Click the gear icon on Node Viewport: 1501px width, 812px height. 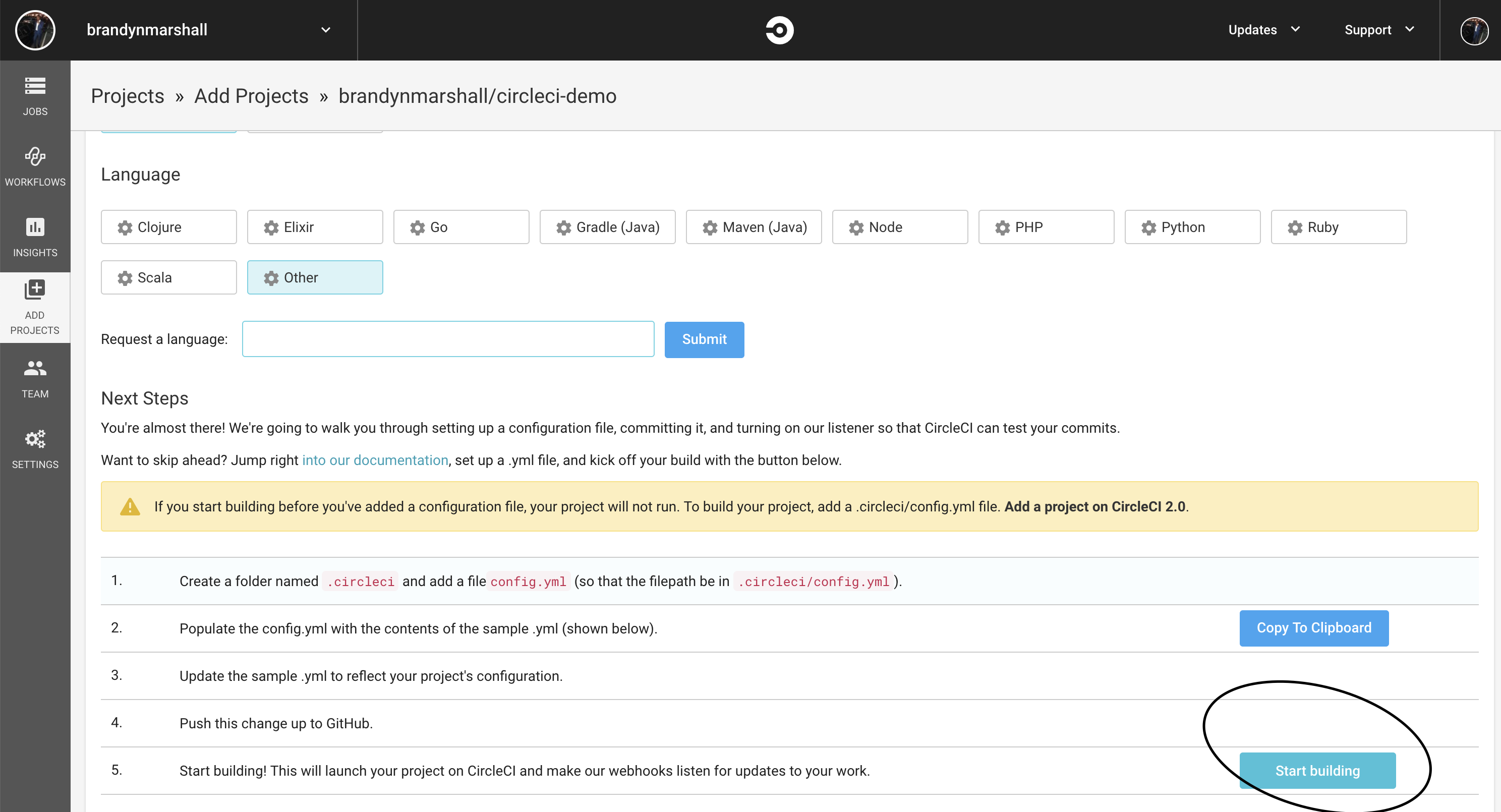click(x=856, y=228)
